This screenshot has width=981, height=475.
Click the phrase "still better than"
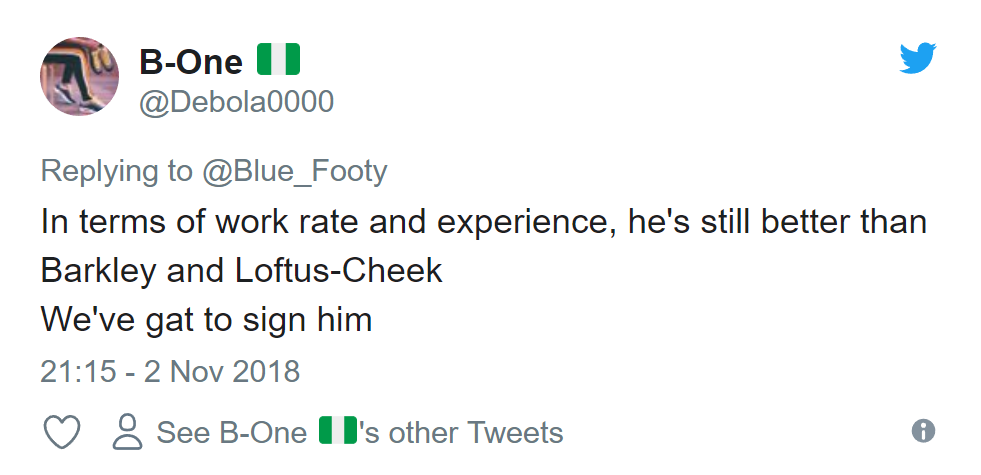tap(811, 221)
